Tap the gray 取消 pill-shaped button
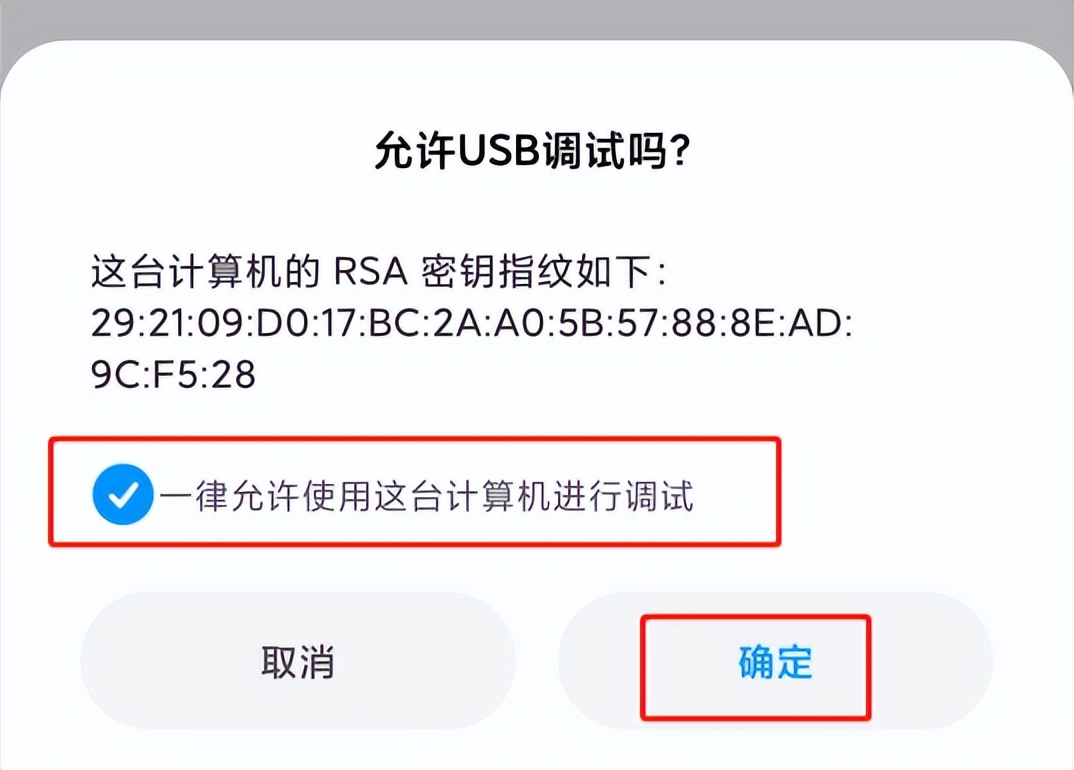1074x770 pixels. click(297, 662)
